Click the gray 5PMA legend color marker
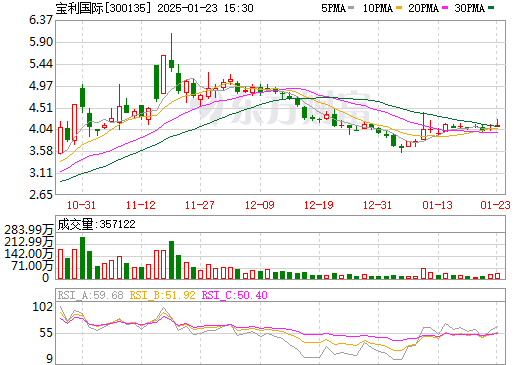The image size is (520, 365). coord(351,7)
